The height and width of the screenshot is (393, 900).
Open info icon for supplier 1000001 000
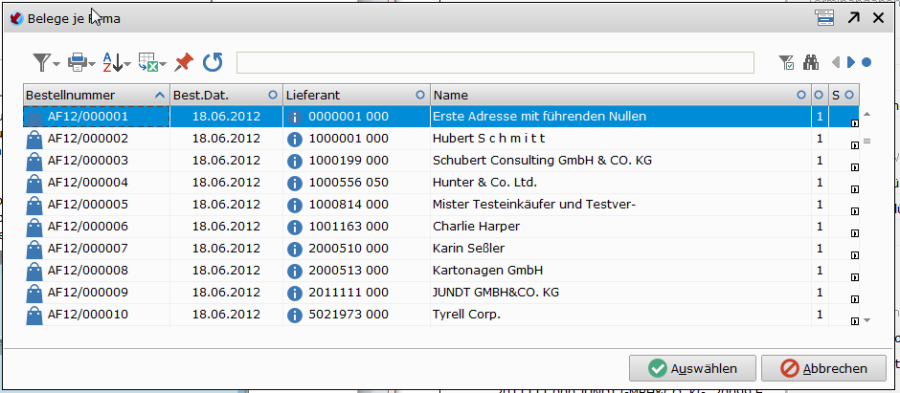(x=294, y=139)
